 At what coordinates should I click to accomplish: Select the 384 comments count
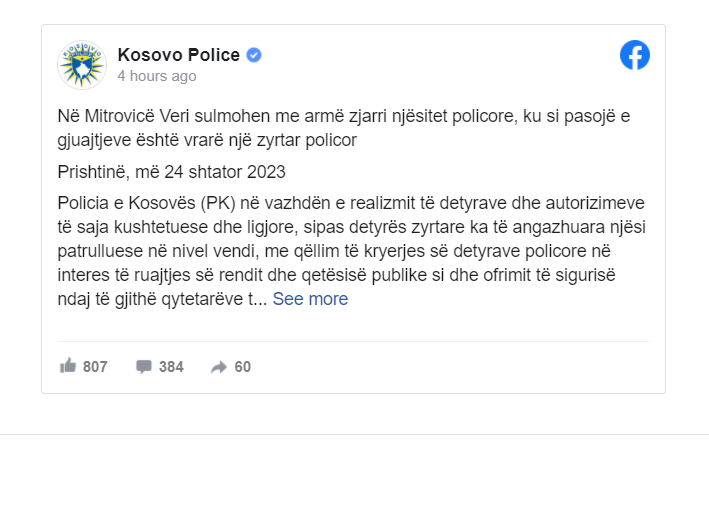tap(171, 367)
